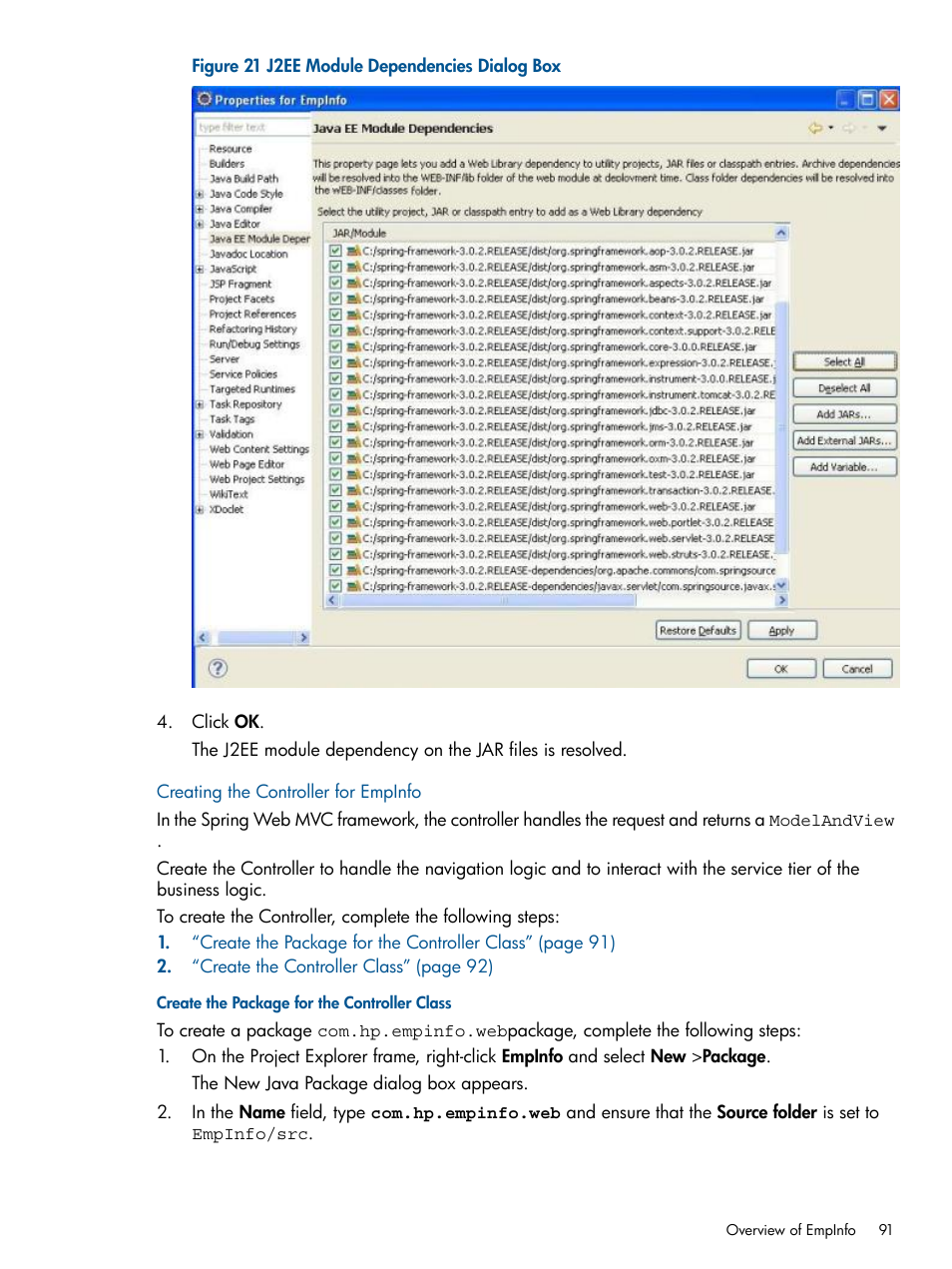
Task: Click OK to confirm dependencies
Action: [781, 669]
